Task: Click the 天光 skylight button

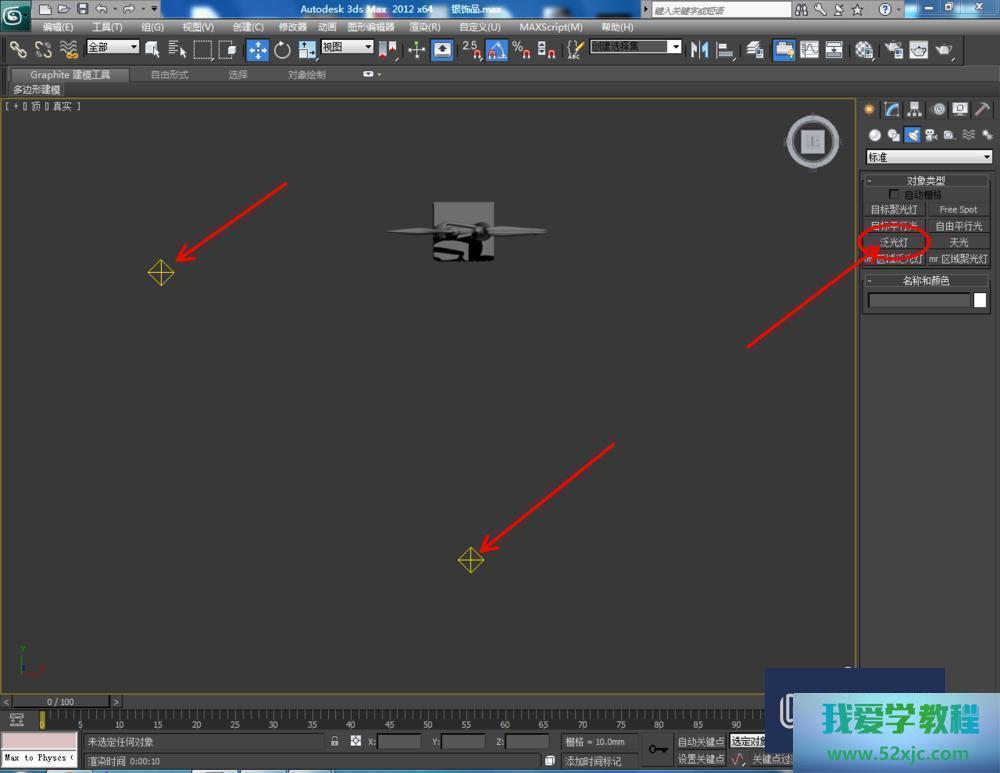Action: (x=958, y=242)
